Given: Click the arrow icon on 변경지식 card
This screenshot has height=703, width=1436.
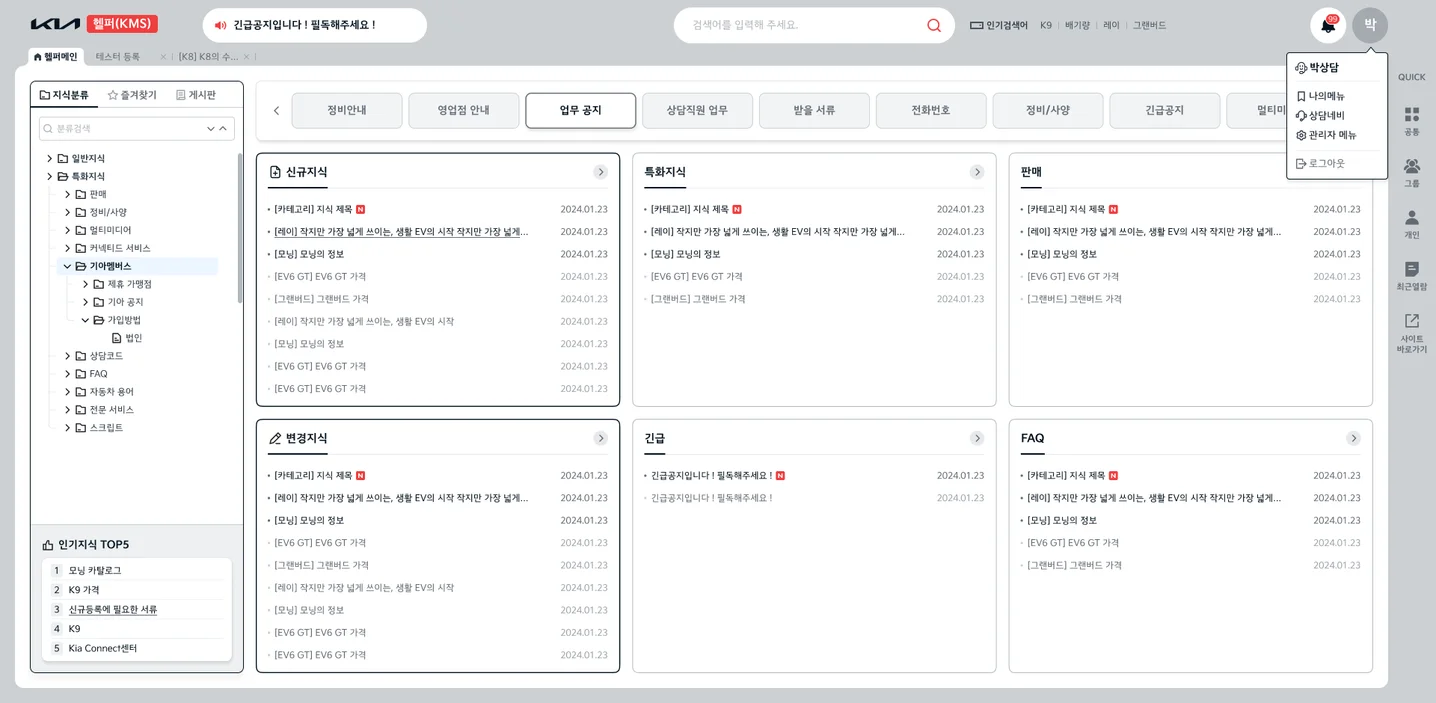Looking at the screenshot, I should [x=601, y=438].
